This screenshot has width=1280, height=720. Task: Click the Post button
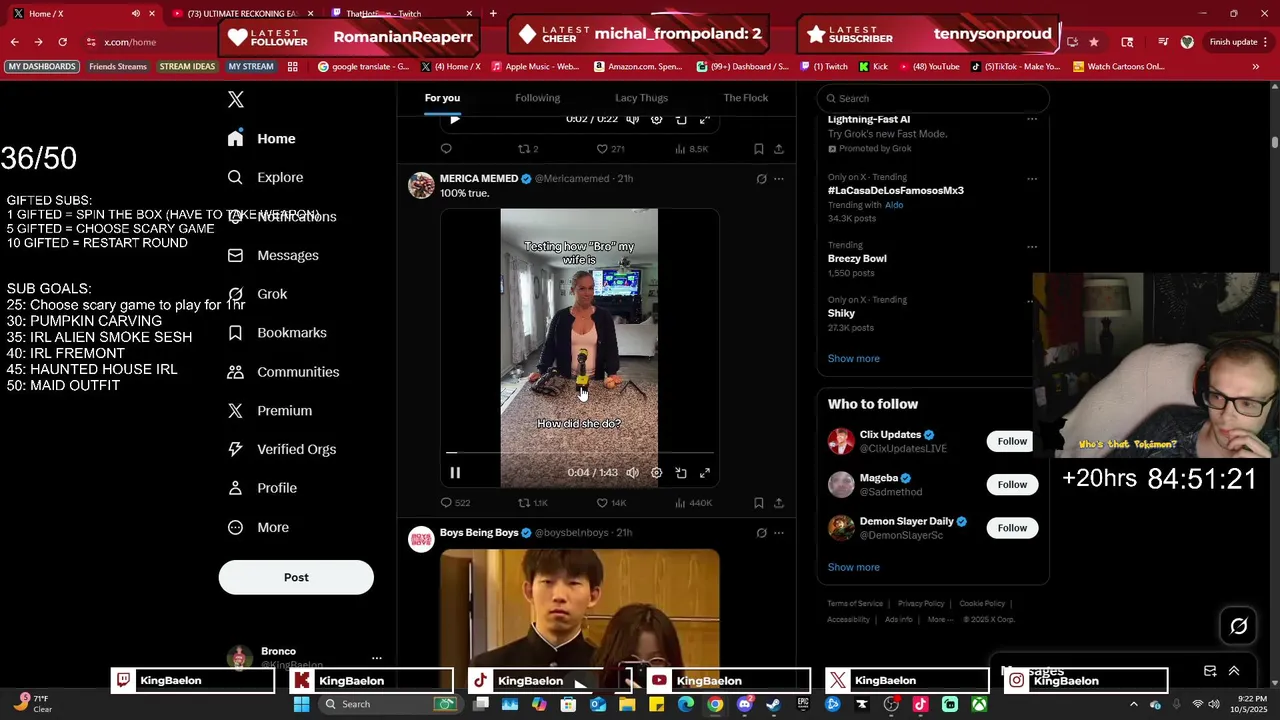(x=296, y=577)
